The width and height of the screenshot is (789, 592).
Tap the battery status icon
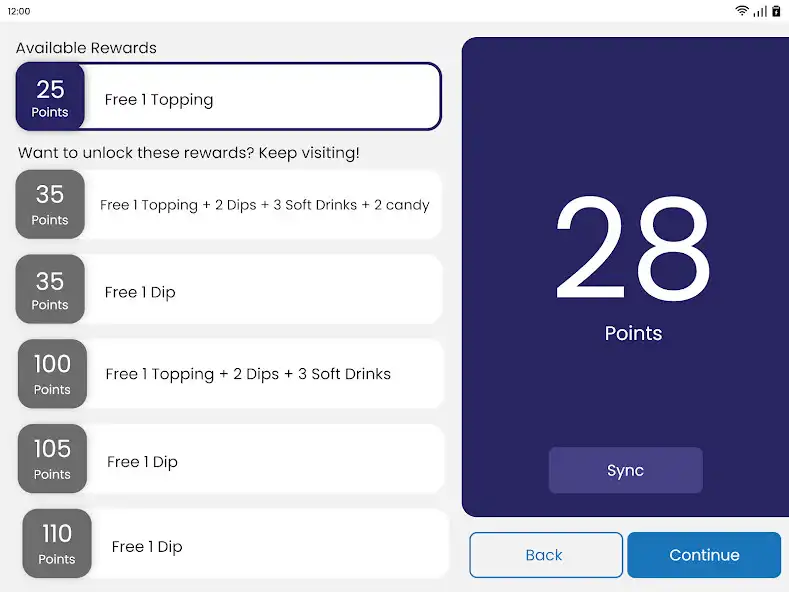[x=776, y=11]
